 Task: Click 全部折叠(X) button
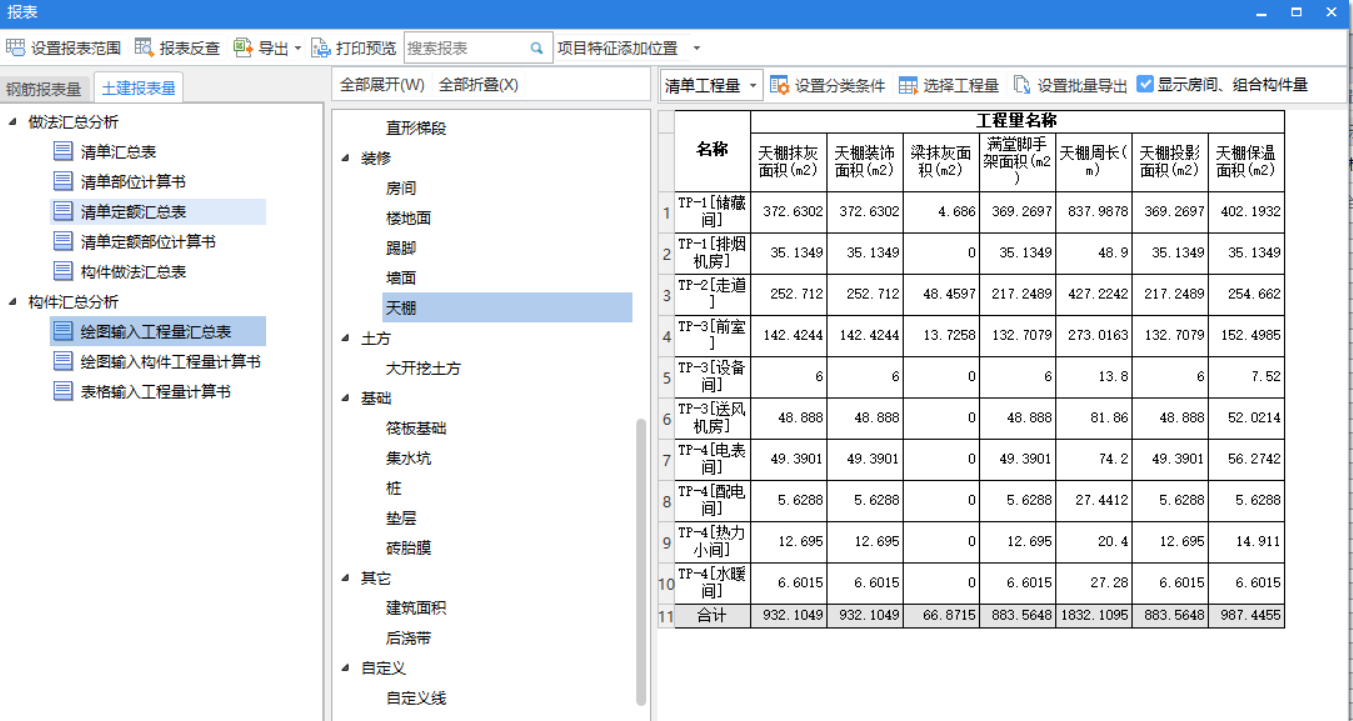click(x=478, y=85)
